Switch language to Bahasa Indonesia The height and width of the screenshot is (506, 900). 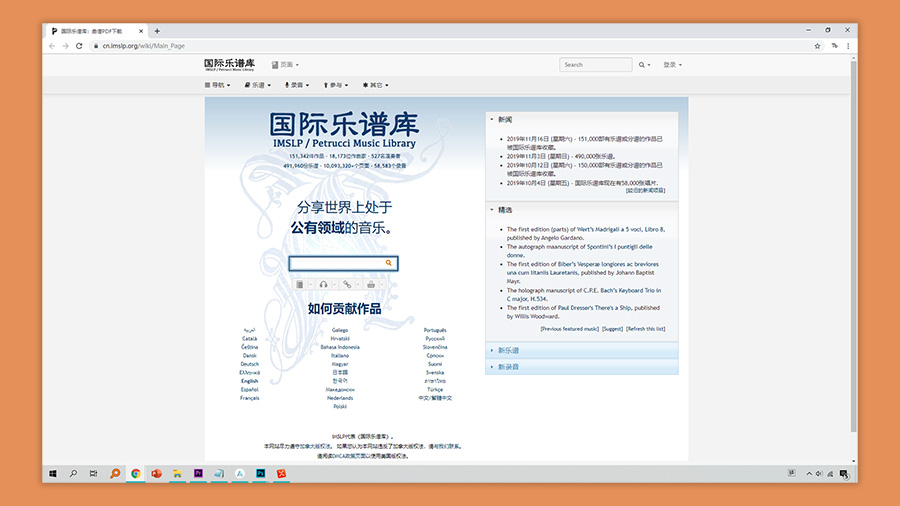pos(340,347)
